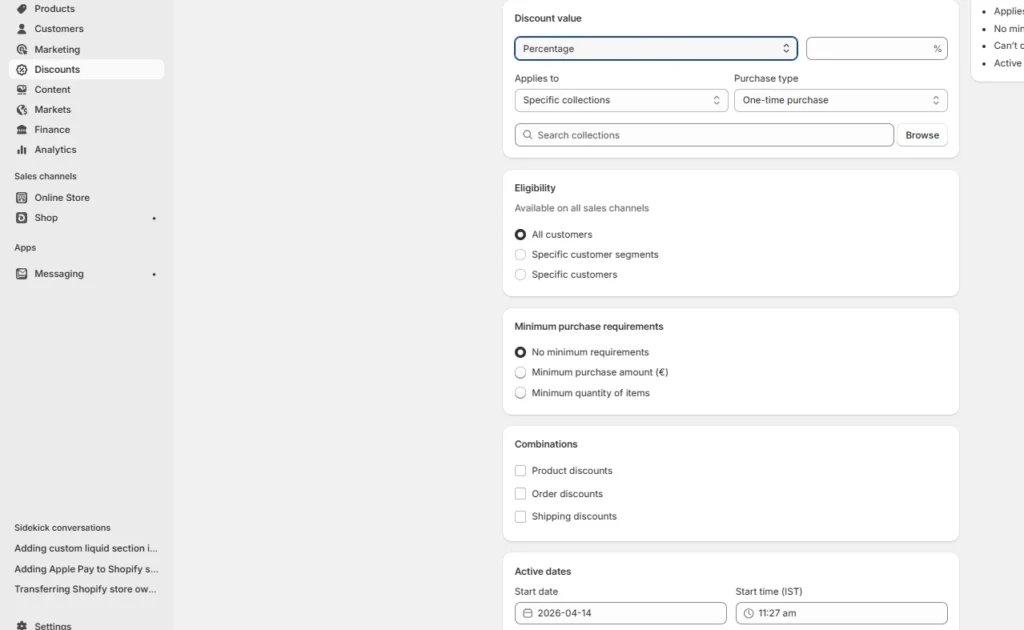
Task: Open the Transferring Shopify store conversation
Action: pos(87,589)
